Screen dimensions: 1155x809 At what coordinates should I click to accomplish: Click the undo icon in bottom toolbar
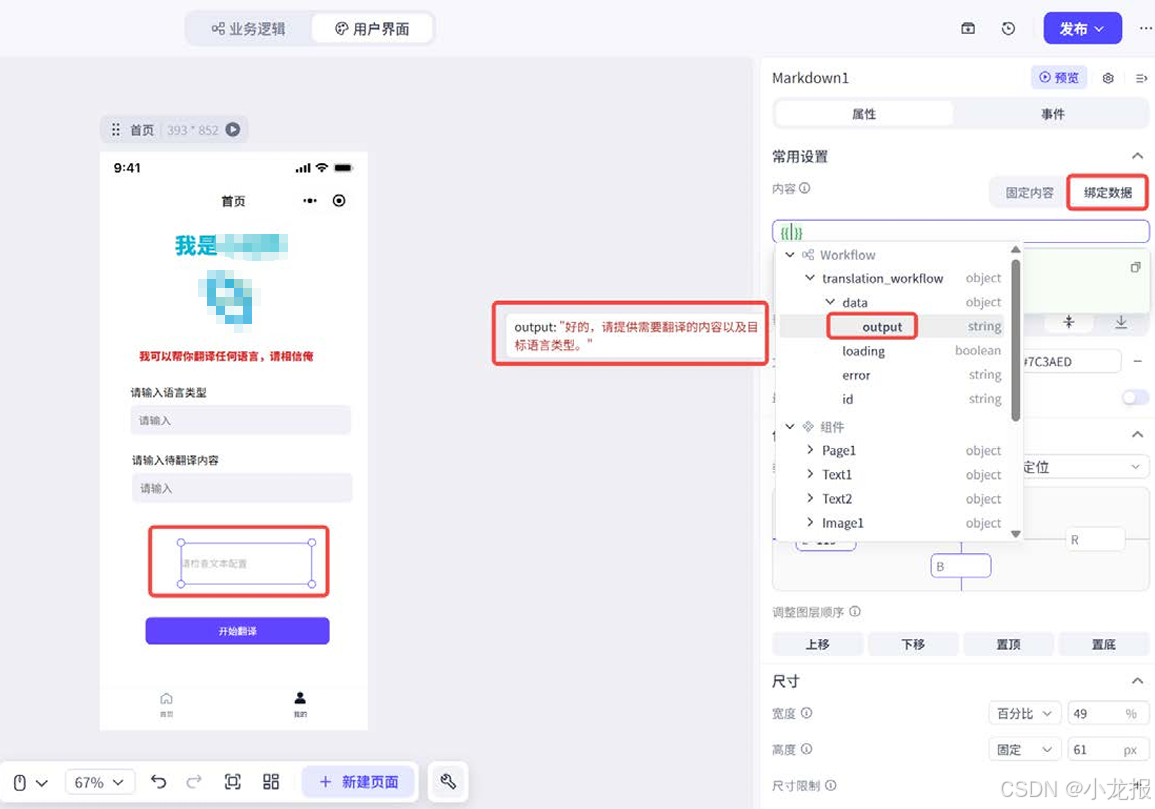tap(159, 781)
